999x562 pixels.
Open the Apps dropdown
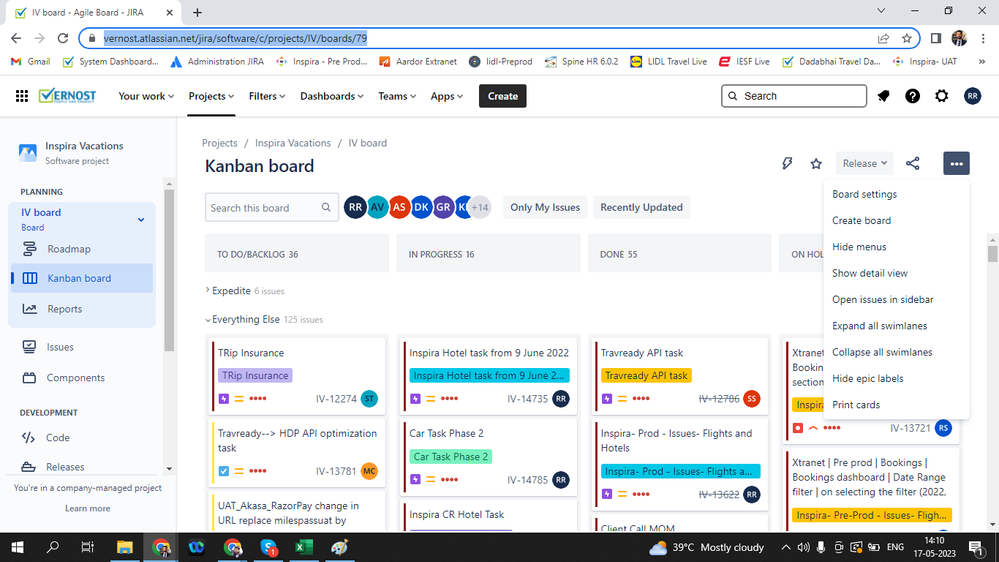pos(446,96)
